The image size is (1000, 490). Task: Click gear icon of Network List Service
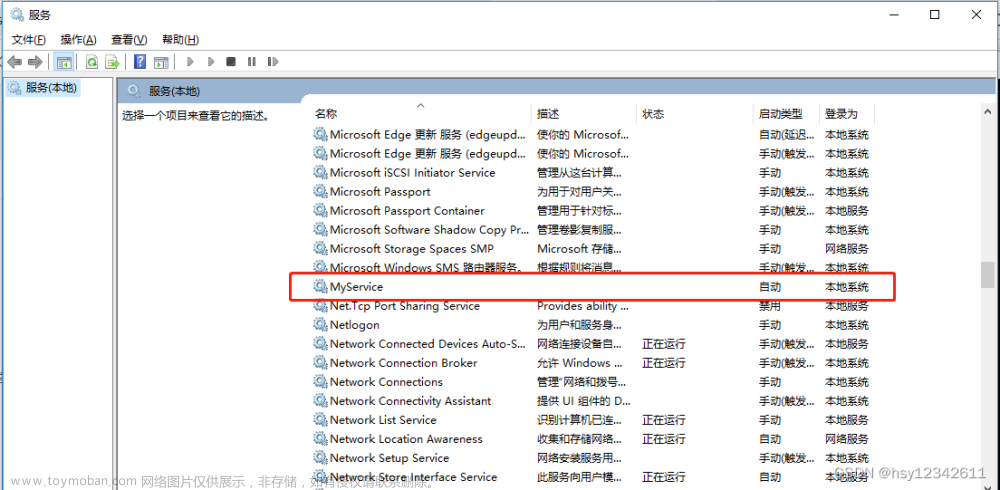tap(320, 420)
